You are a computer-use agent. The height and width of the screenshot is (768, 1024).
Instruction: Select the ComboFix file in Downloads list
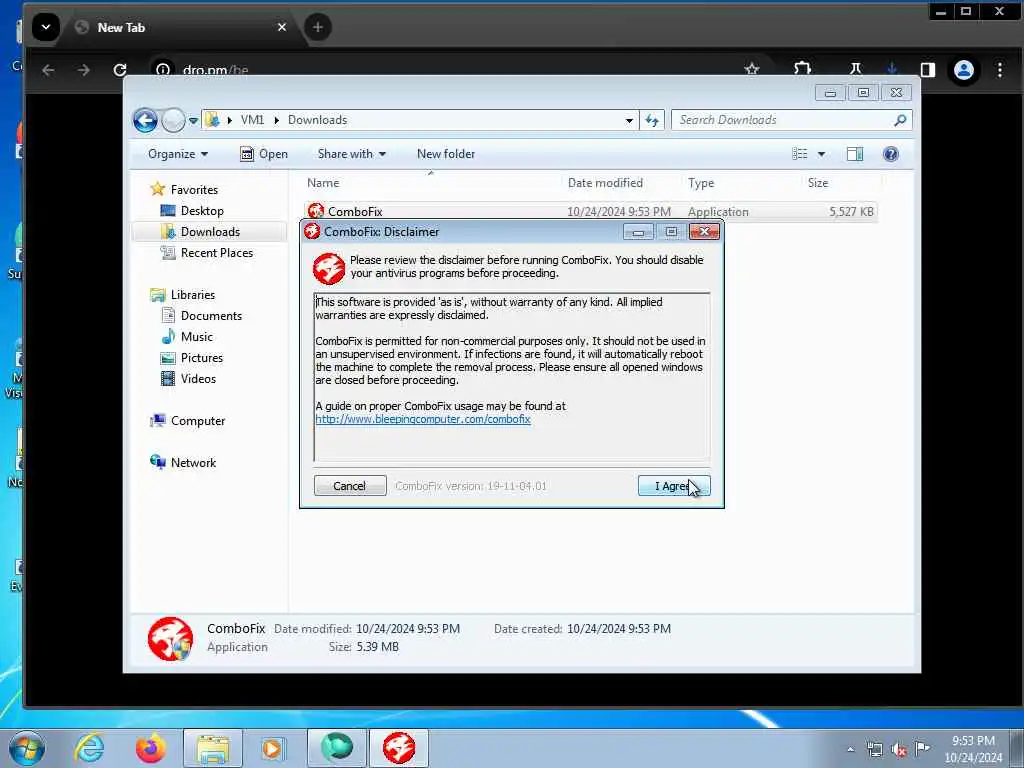590,212
